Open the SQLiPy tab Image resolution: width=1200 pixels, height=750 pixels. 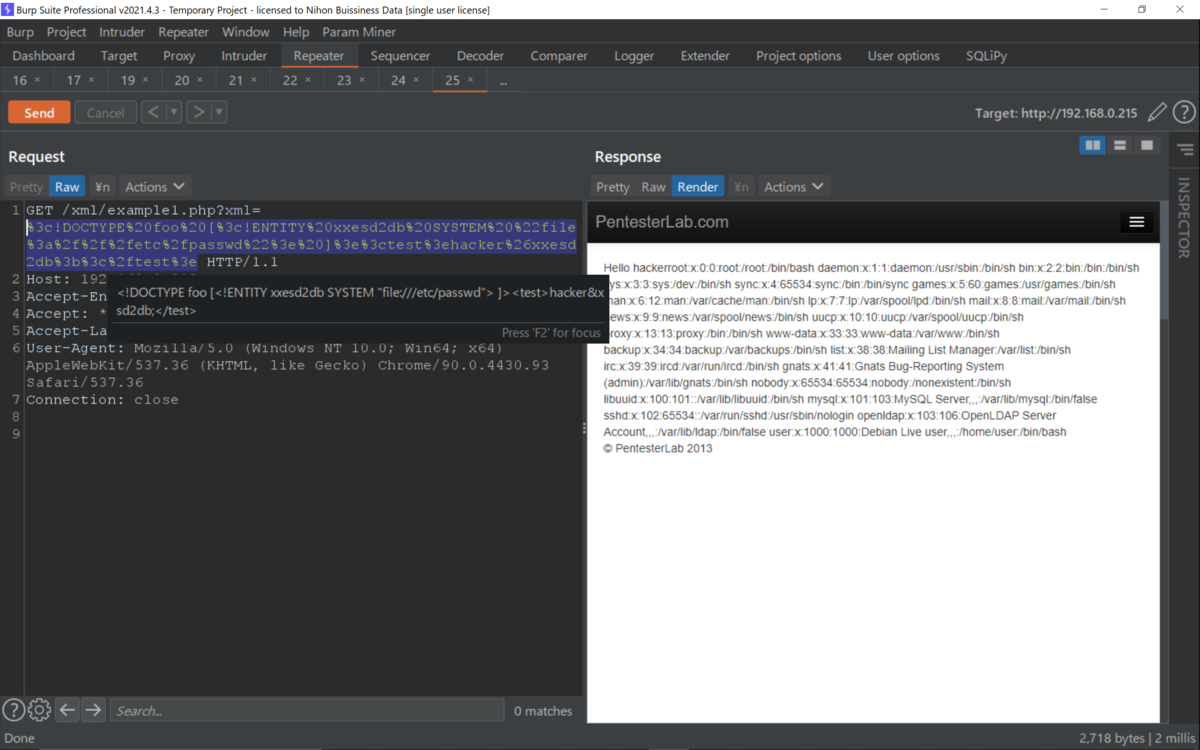pyautogui.click(x=986, y=56)
